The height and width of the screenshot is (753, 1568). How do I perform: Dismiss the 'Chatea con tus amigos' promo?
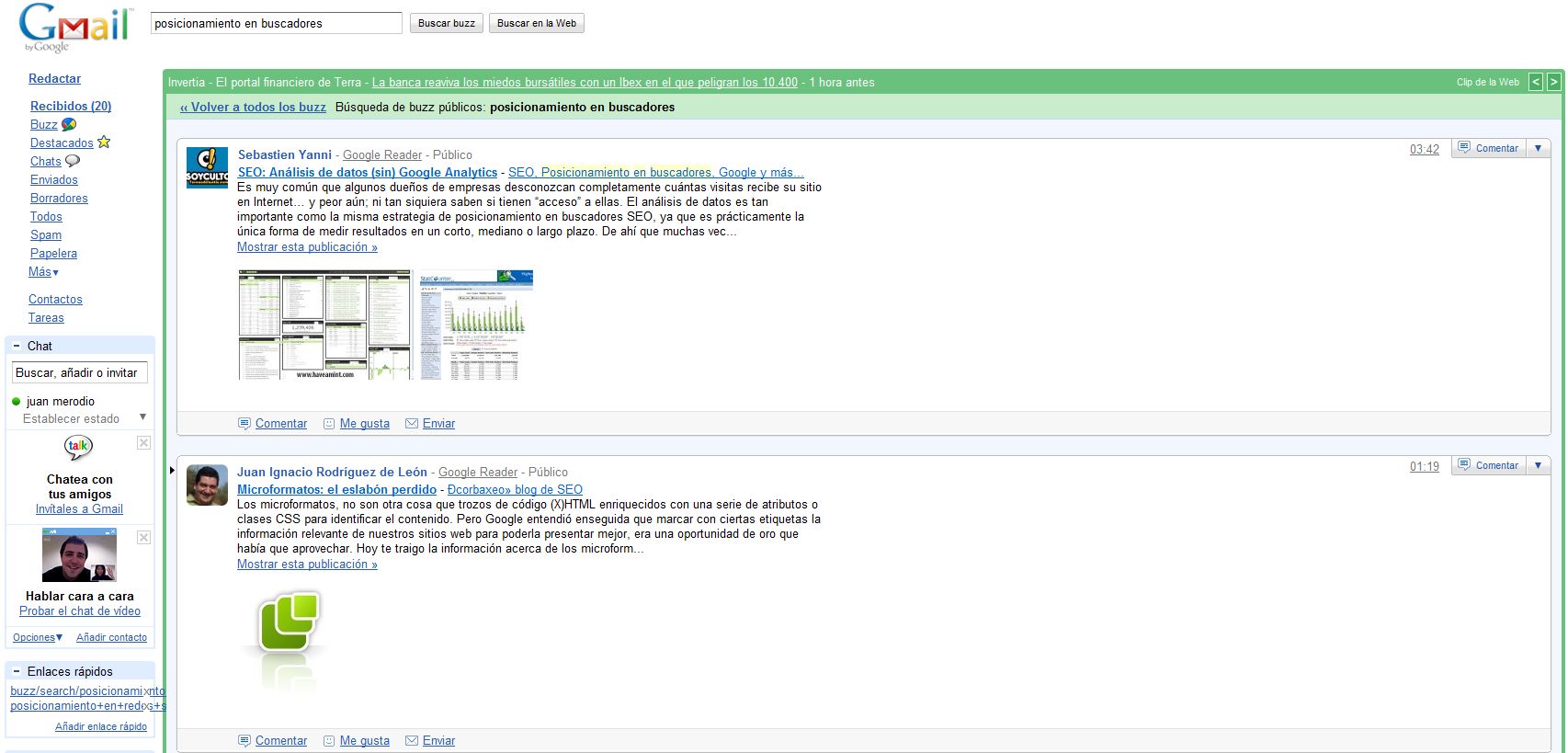(x=143, y=443)
